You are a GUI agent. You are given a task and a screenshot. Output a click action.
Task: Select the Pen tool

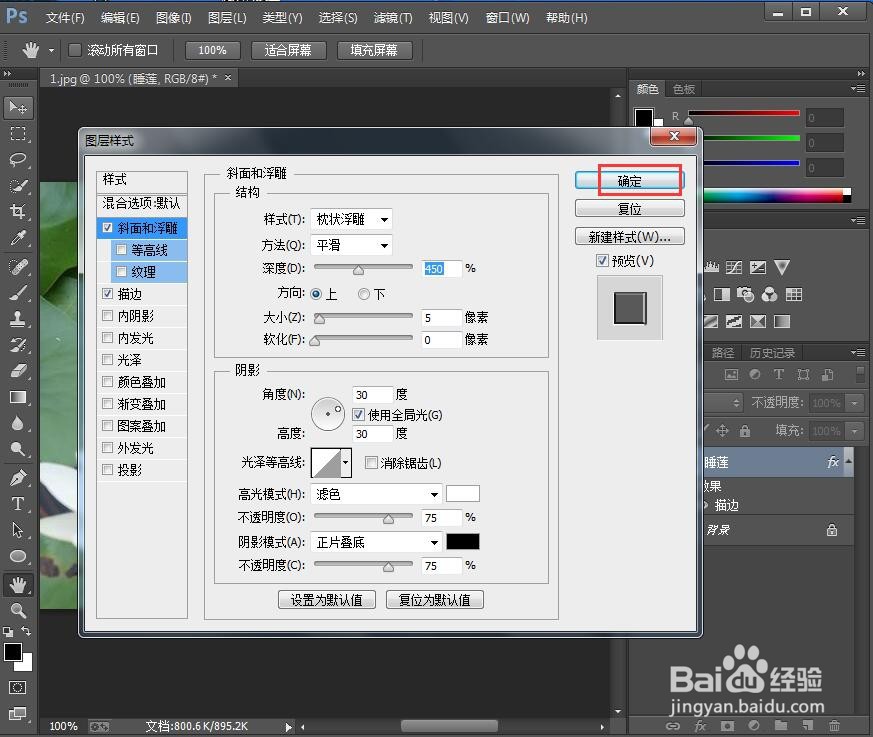18,478
